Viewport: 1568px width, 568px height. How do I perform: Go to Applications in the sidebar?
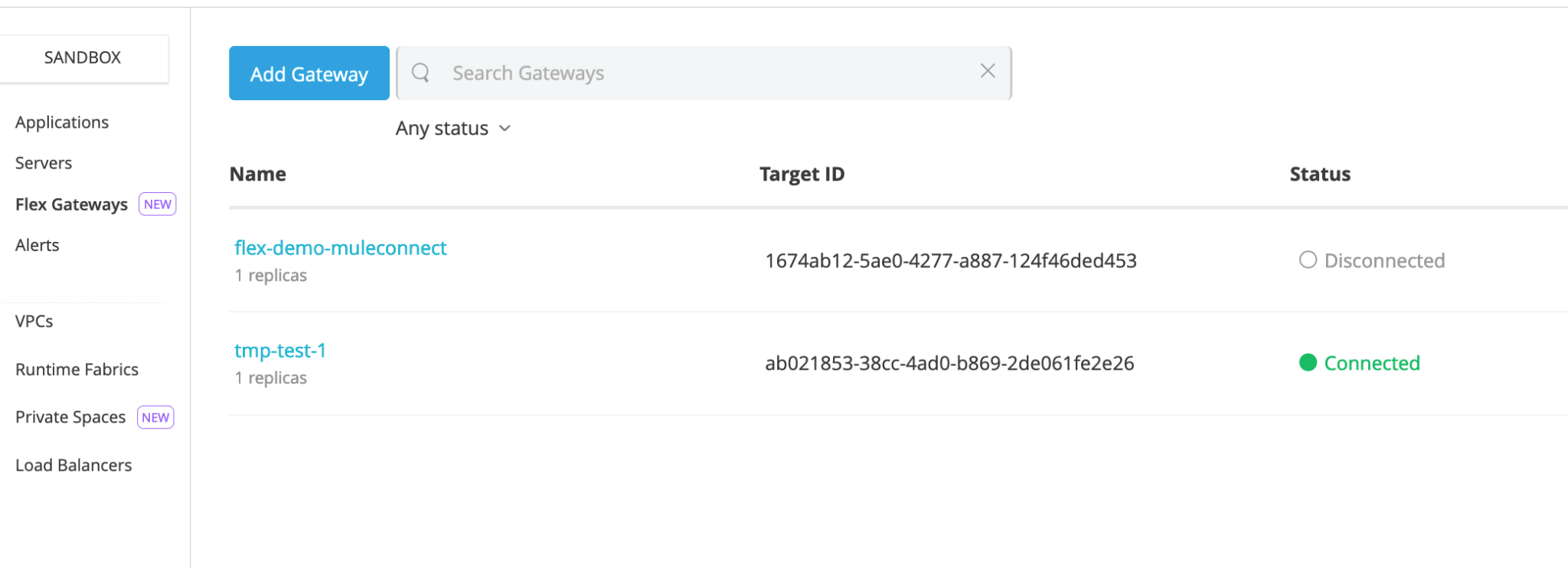(x=62, y=122)
